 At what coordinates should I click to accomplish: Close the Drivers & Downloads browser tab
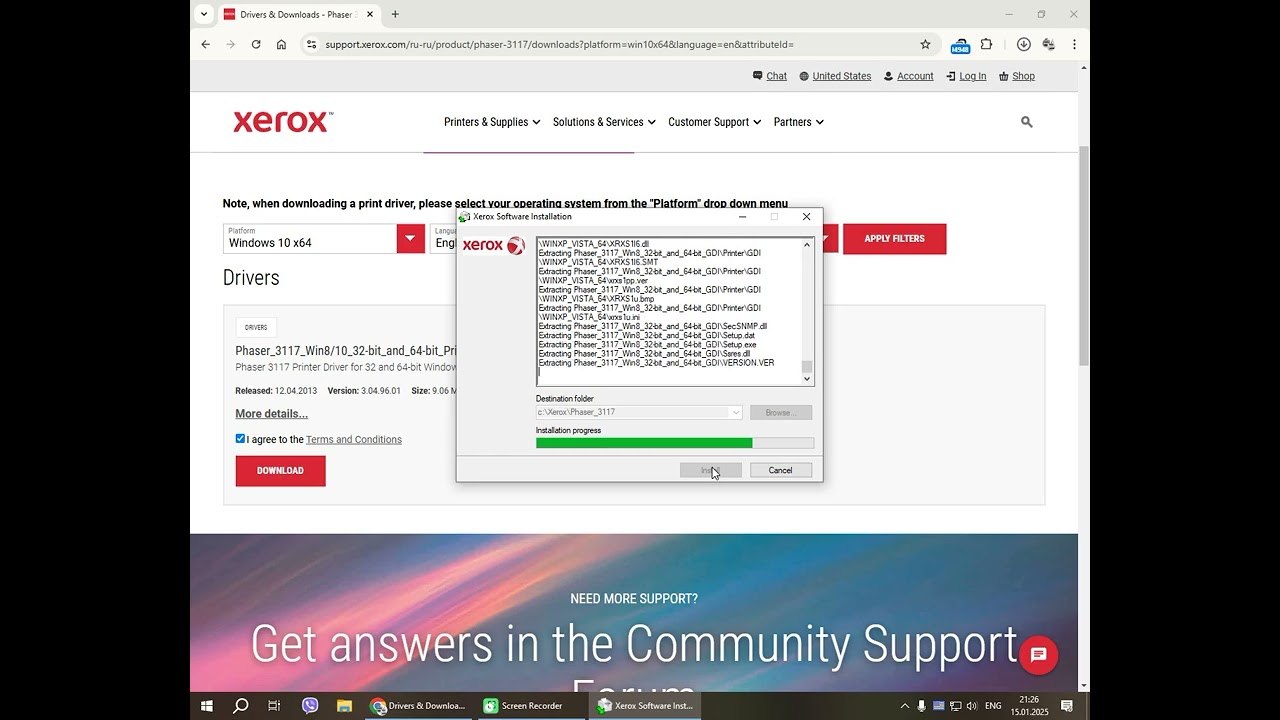pos(370,14)
